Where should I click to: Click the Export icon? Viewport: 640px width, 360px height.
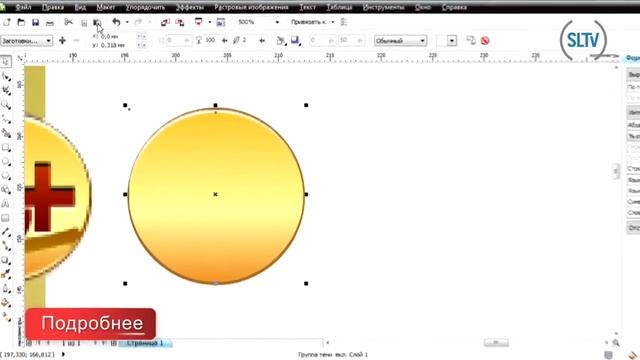(180, 22)
